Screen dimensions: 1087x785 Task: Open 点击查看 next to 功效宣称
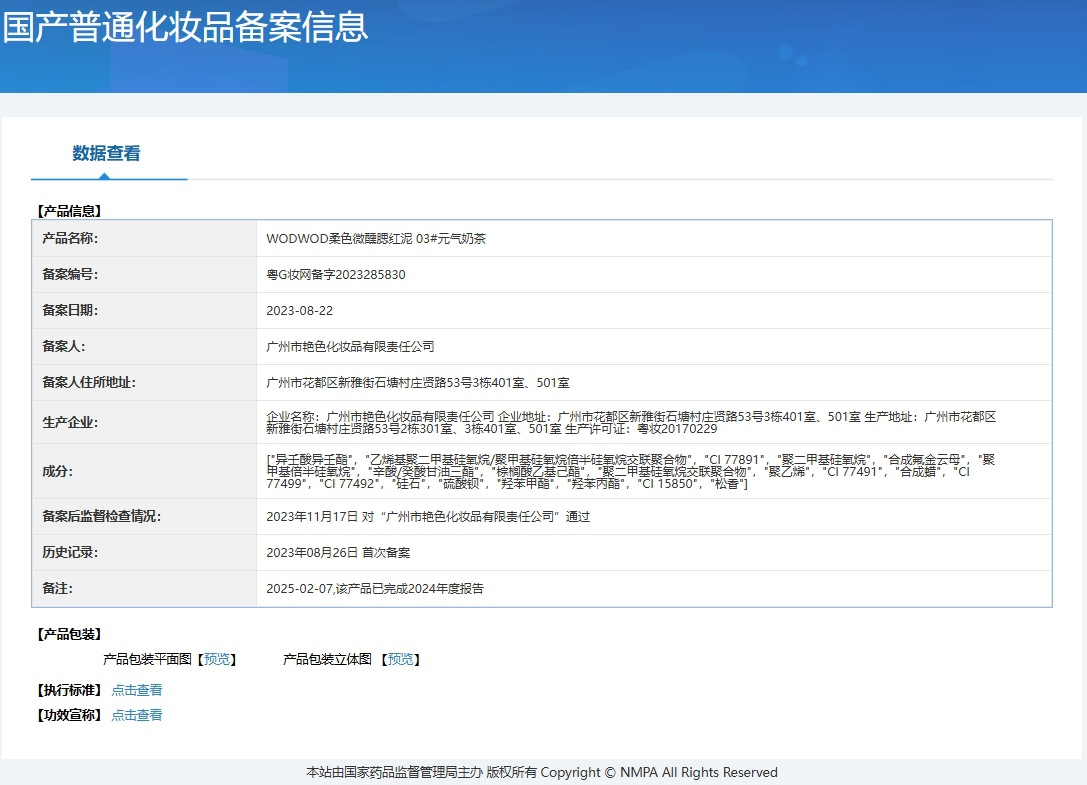[x=137, y=715]
